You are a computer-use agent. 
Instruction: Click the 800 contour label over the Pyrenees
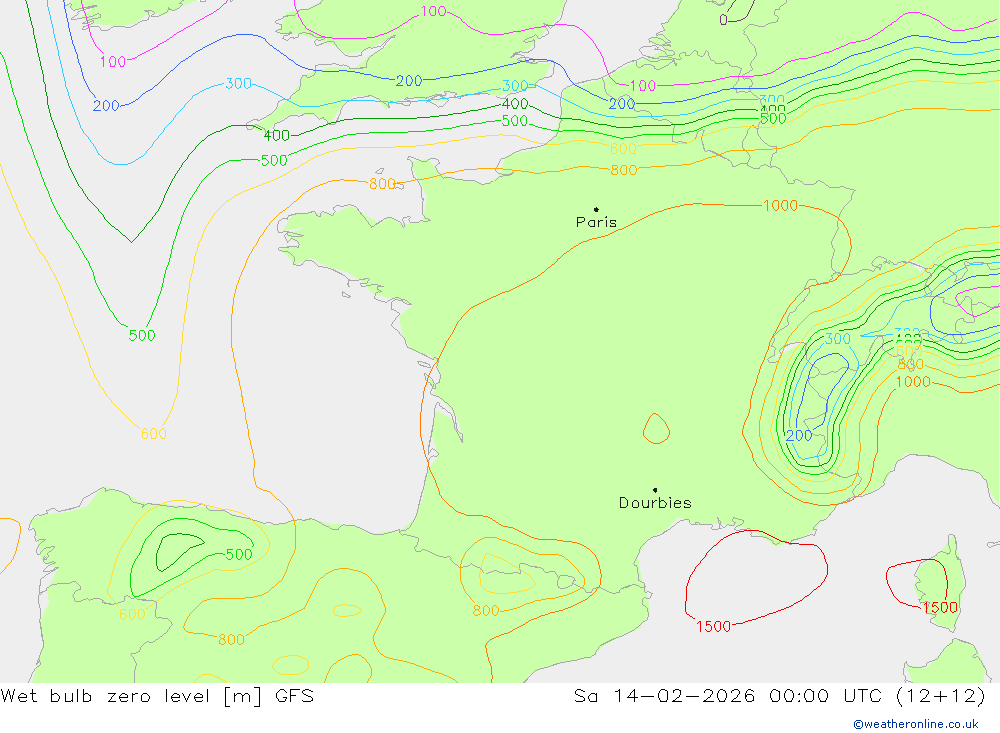485,611
